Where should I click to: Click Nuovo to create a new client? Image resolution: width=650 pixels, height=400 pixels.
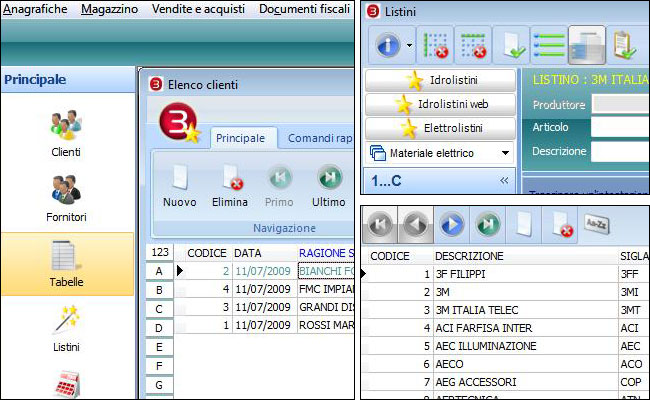tap(179, 185)
